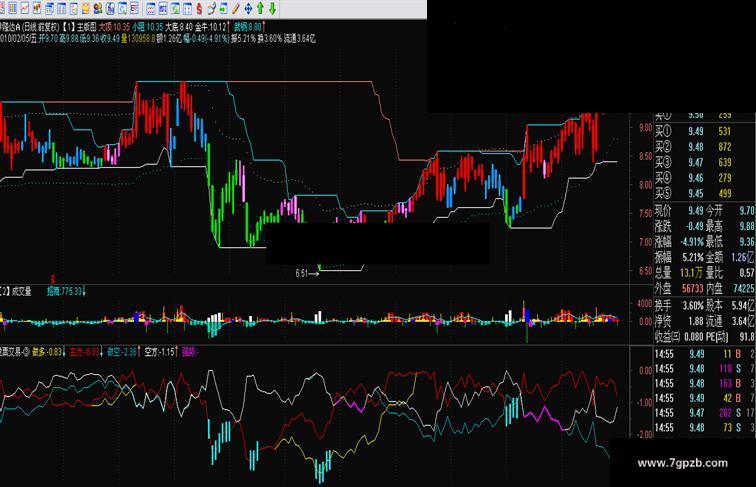The image size is (756, 487).
Task: Click the 外盘 56733 value
Action: pos(692,288)
